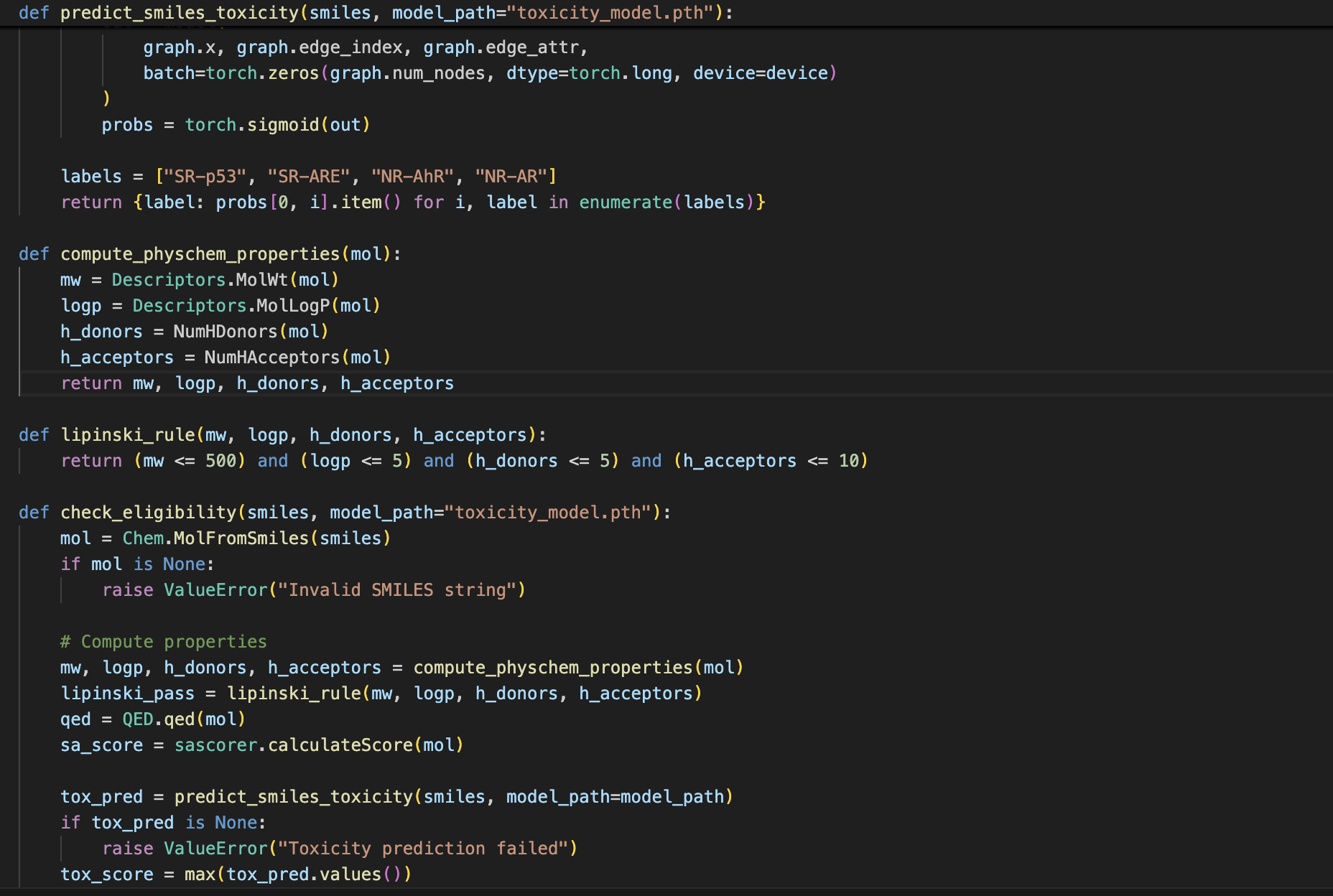Click the "NR-AR" string label
This screenshot has width=1333, height=896.
pyautogui.click(x=511, y=177)
